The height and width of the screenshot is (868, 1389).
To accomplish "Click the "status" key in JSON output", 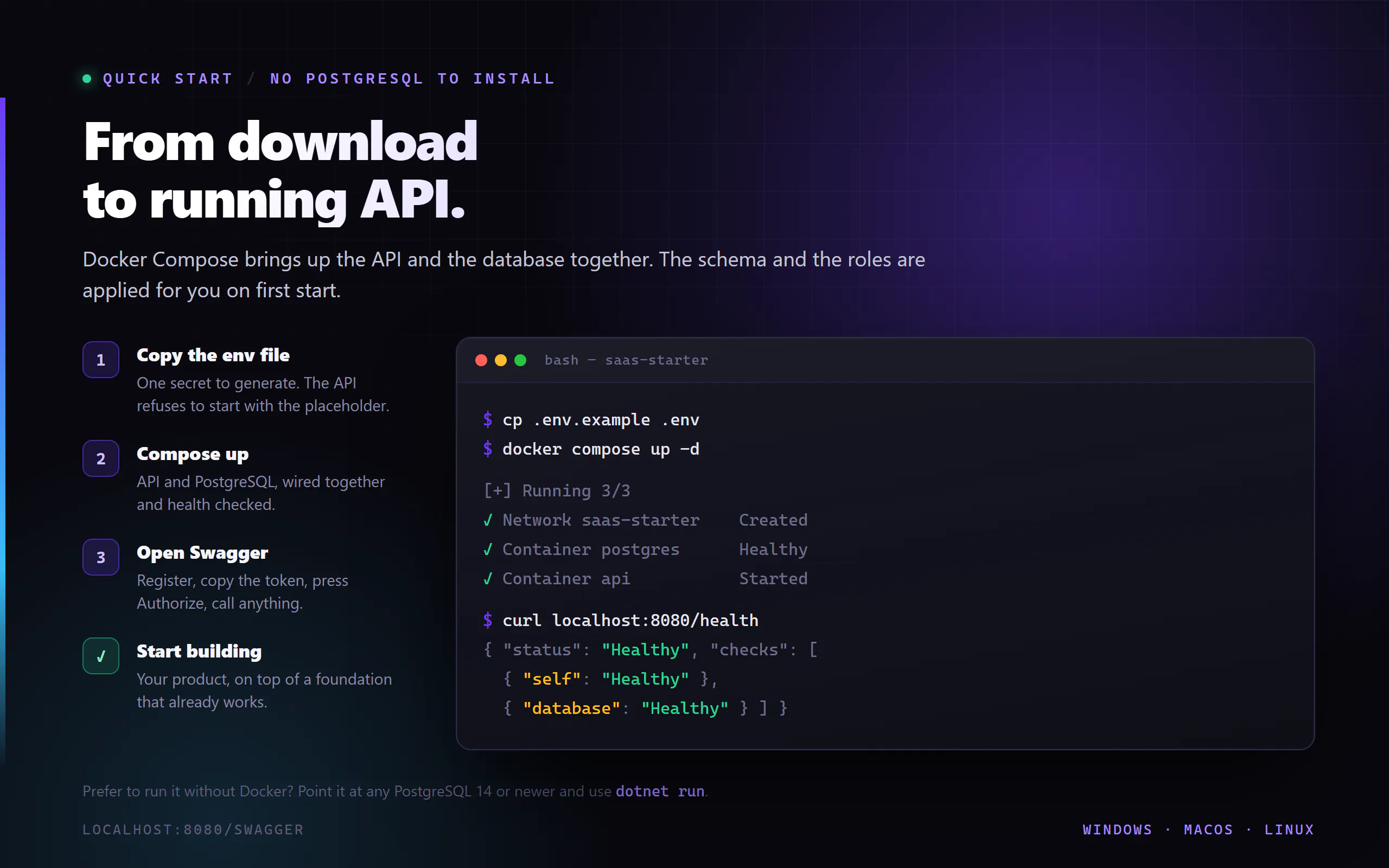I will [x=541, y=649].
